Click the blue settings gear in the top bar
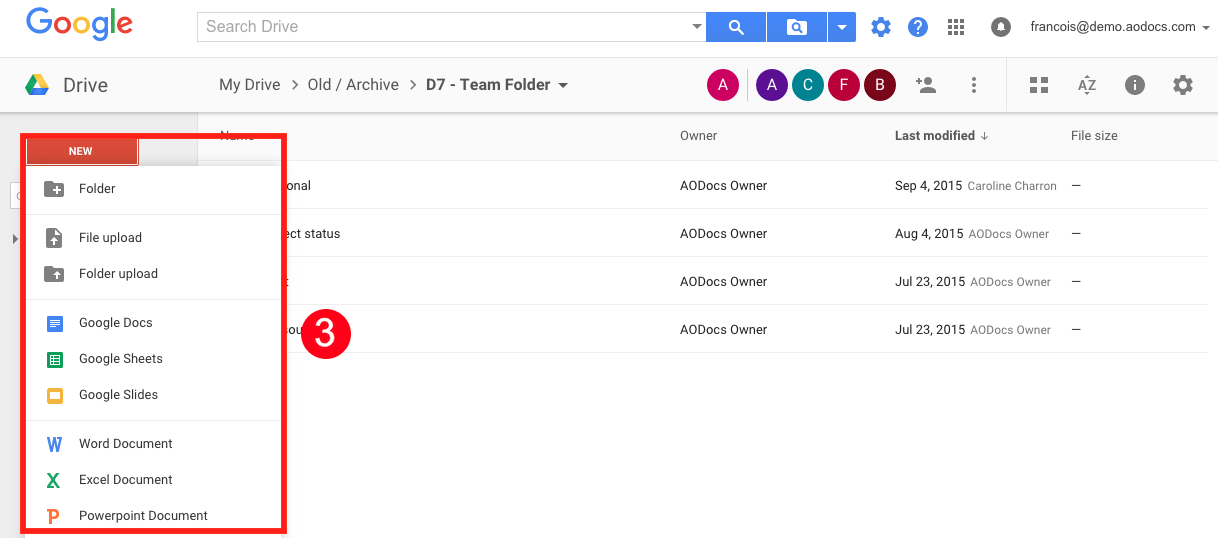The width and height of the screenshot is (1218, 538). pos(880,27)
